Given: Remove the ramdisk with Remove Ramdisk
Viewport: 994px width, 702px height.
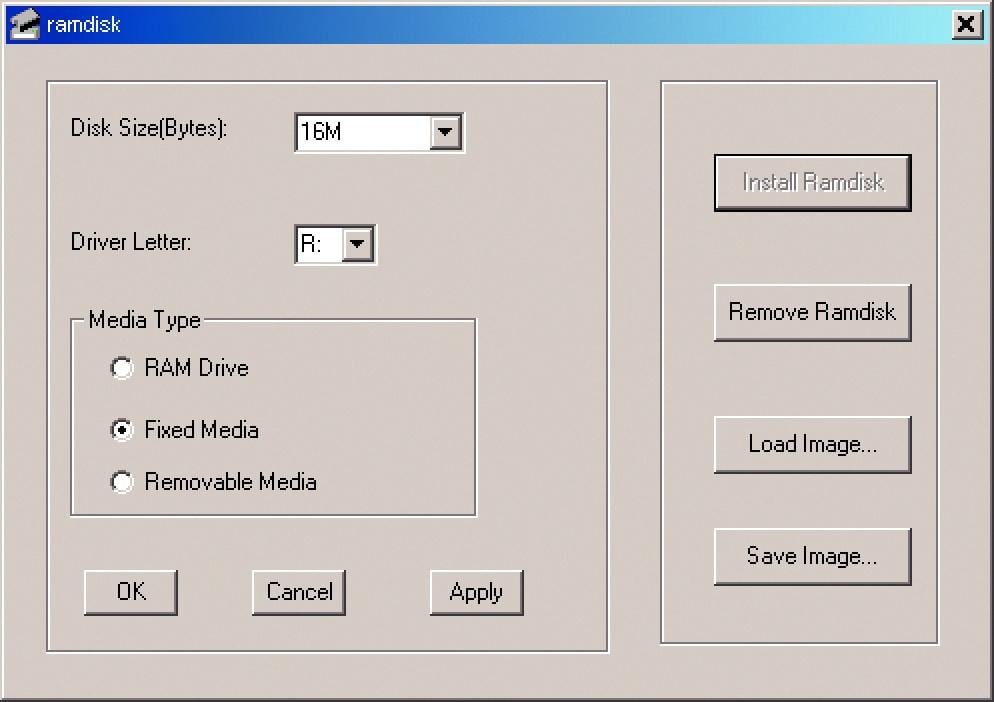Looking at the screenshot, I should [x=812, y=312].
